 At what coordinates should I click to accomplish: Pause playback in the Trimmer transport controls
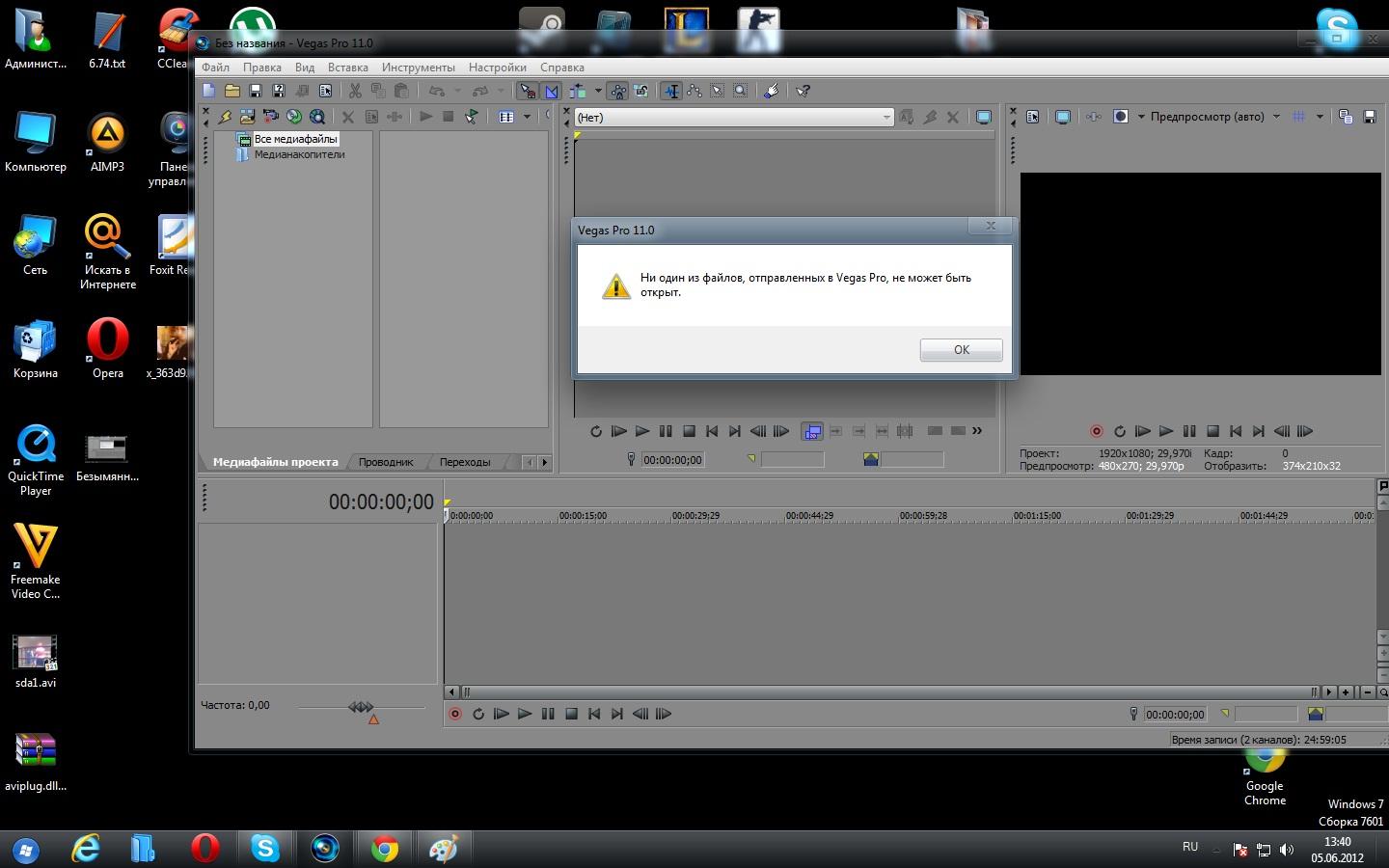666,431
